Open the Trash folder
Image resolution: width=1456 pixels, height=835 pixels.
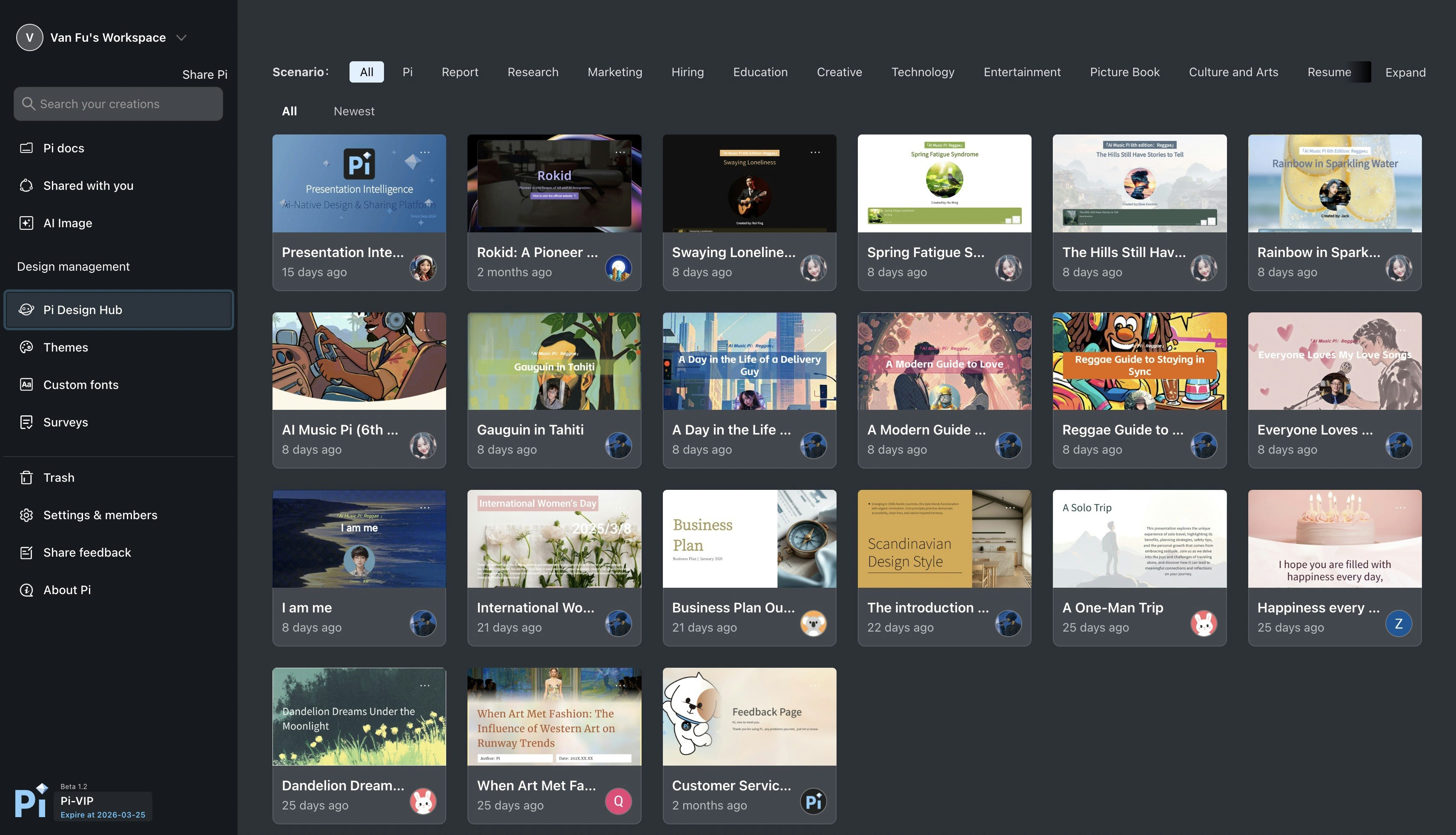58,478
